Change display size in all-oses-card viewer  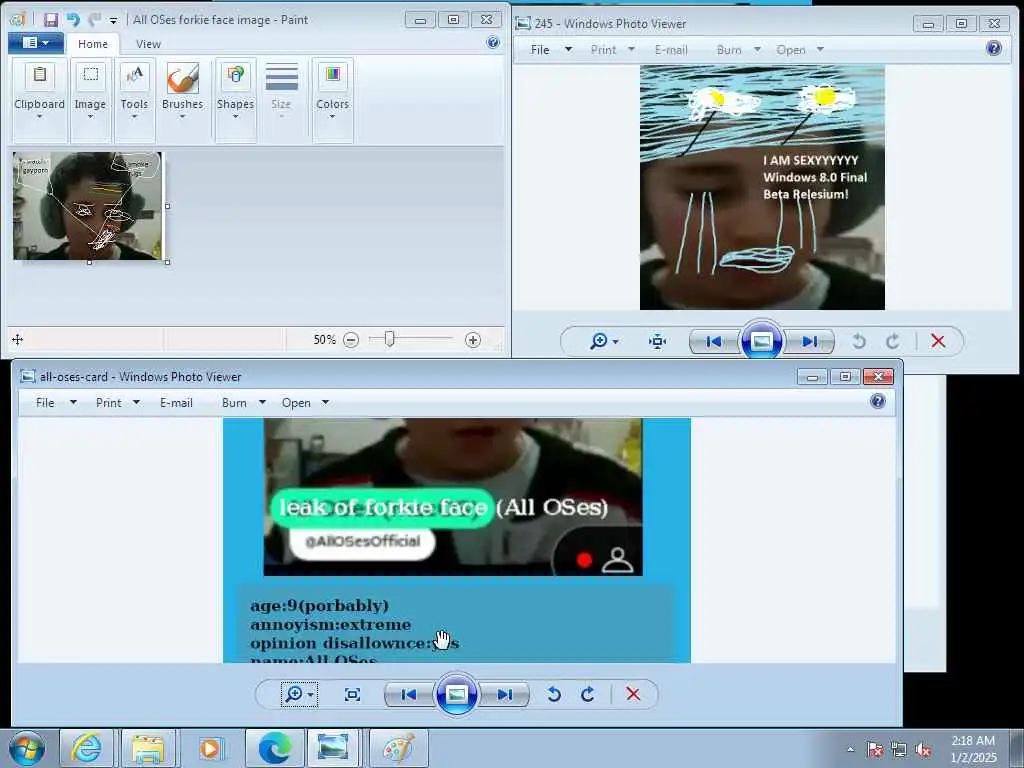point(299,694)
